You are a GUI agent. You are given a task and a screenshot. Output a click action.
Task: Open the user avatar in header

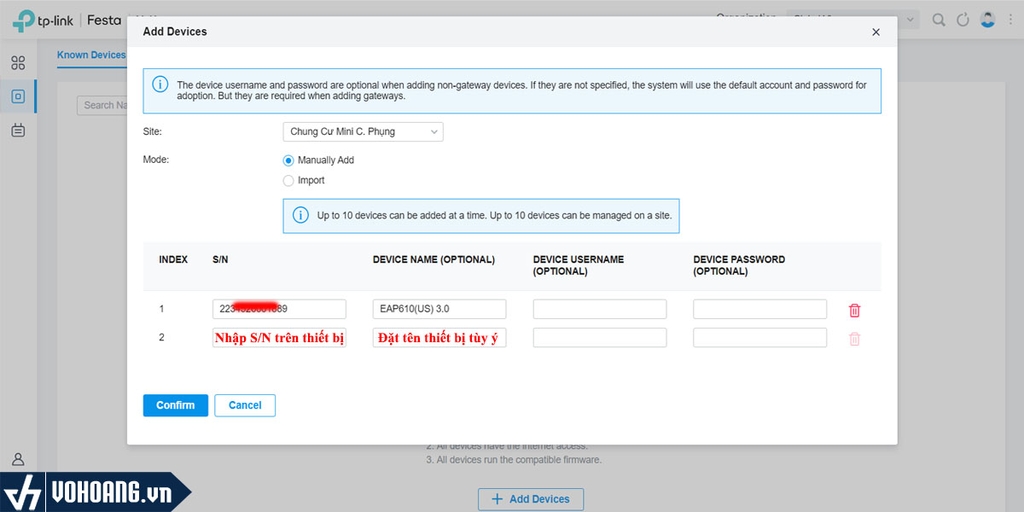987,19
